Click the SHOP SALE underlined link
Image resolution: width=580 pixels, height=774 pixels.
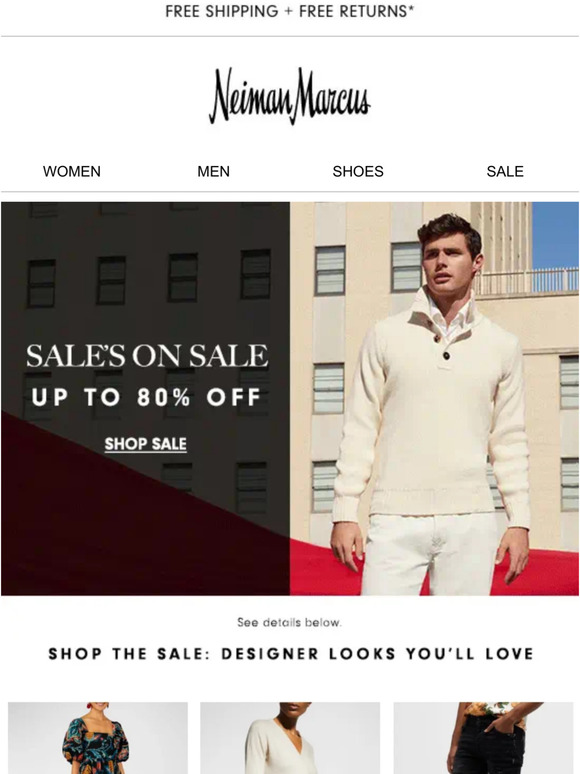pyautogui.click(x=146, y=444)
